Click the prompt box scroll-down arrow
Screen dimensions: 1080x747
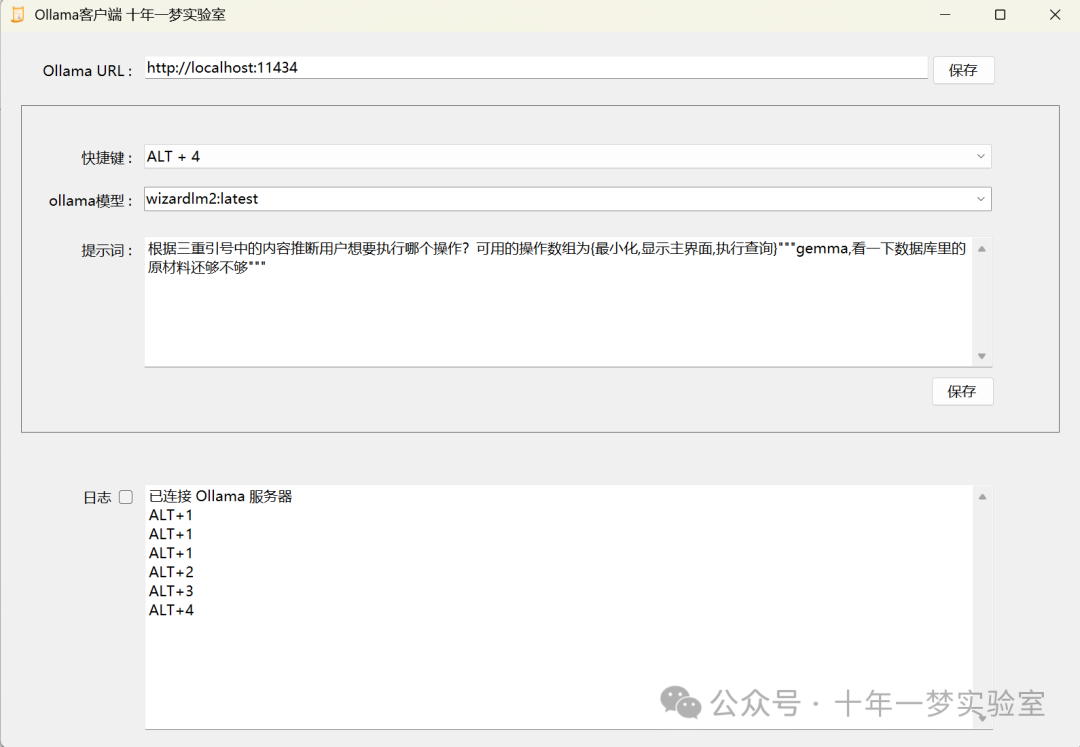(982, 356)
